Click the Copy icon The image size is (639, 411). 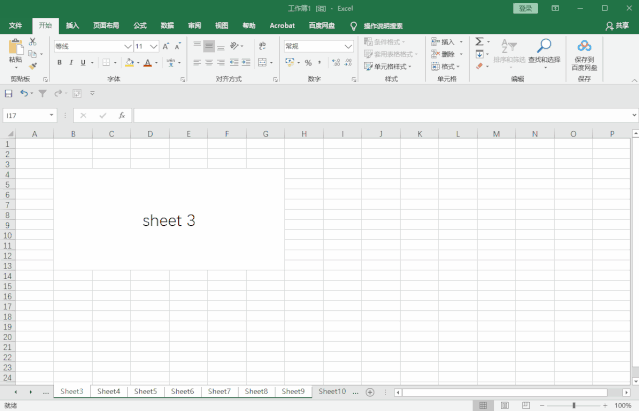click(x=33, y=54)
